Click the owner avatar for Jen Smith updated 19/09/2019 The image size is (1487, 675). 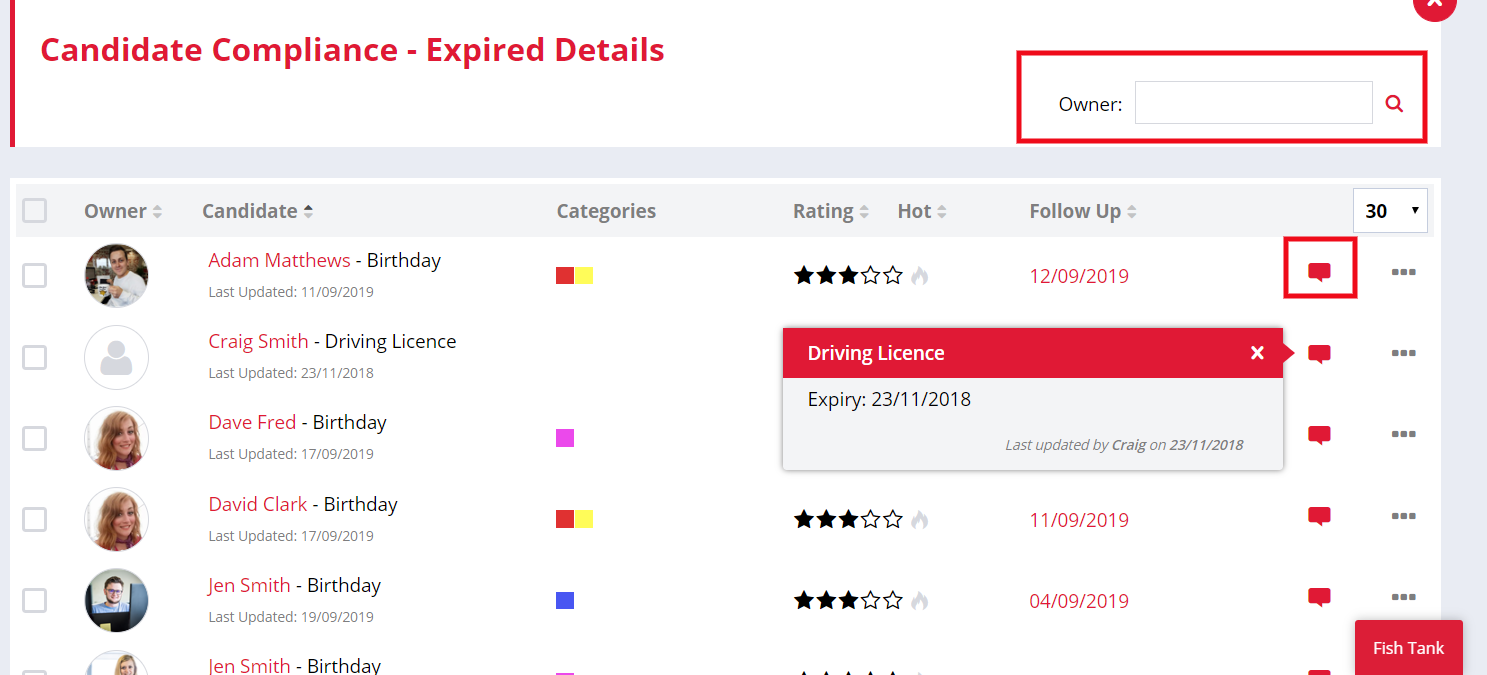click(x=116, y=600)
